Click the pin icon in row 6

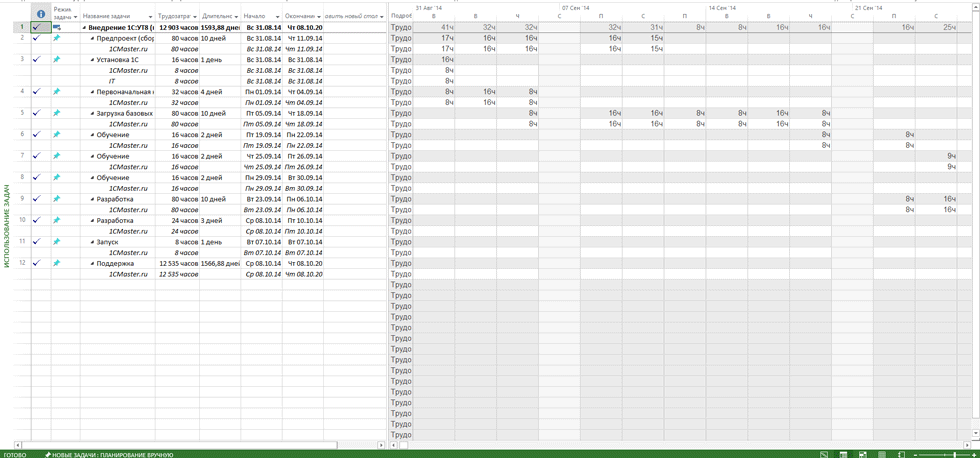pyautogui.click(x=57, y=134)
